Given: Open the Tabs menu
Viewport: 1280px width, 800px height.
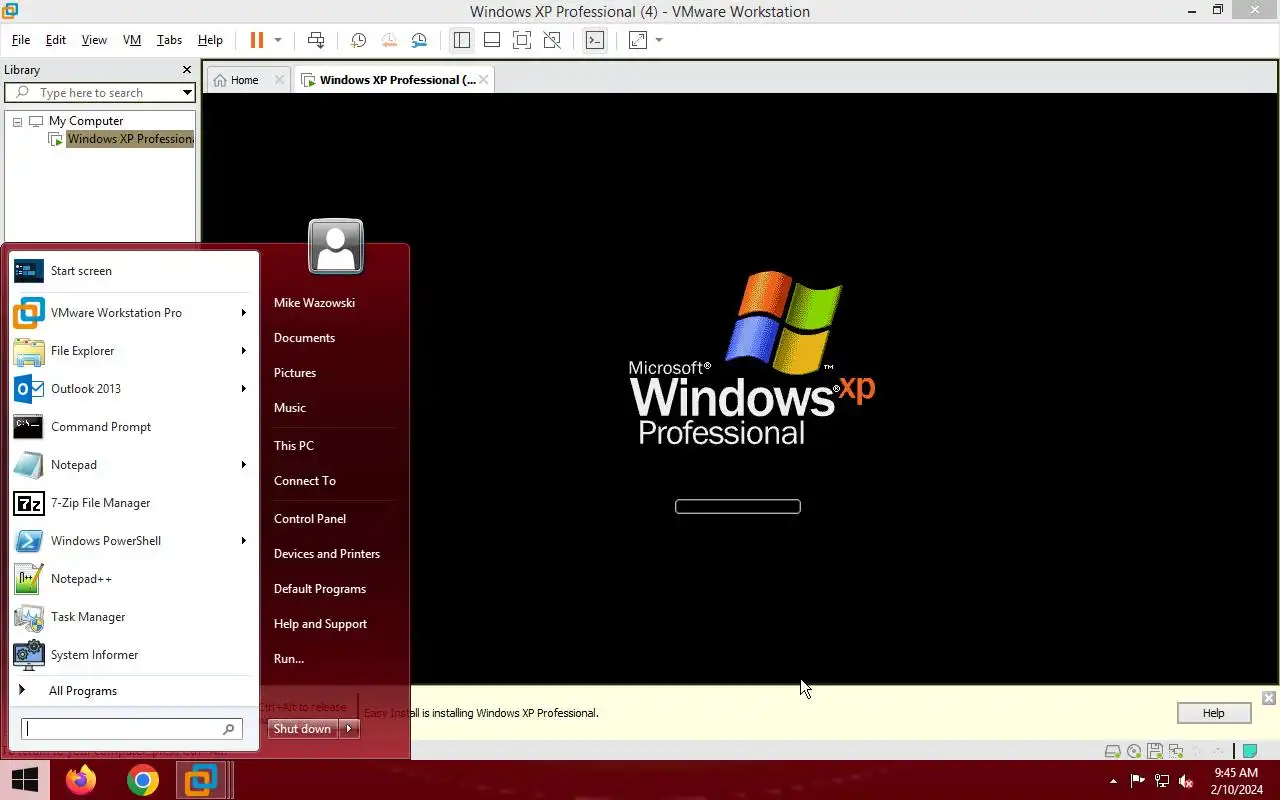Looking at the screenshot, I should pyautogui.click(x=170, y=40).
